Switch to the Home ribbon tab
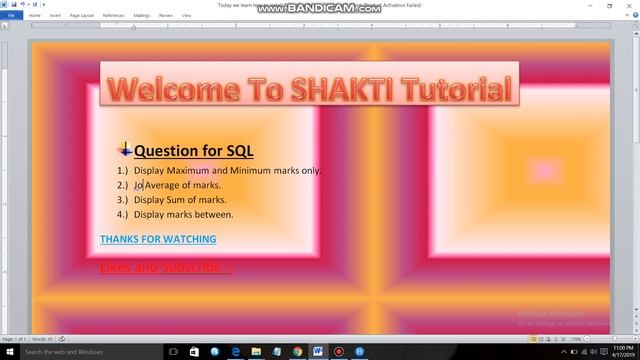Viewport: 640px width, 360px height. [x=35, y=16]
